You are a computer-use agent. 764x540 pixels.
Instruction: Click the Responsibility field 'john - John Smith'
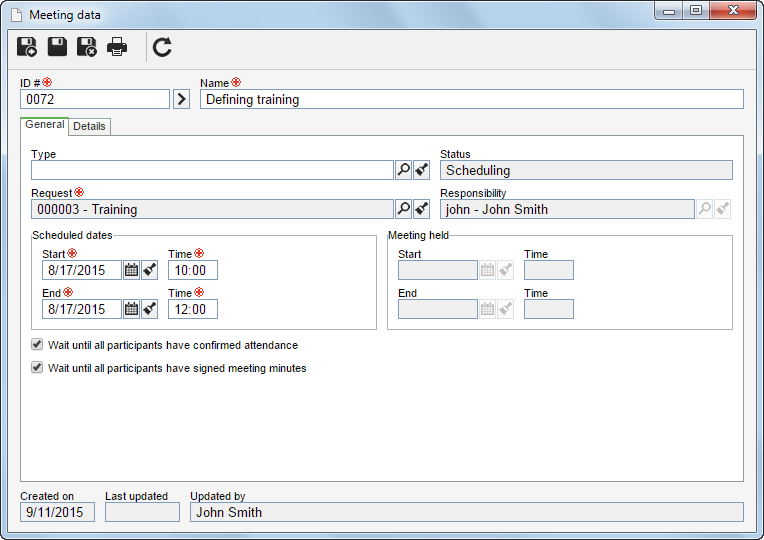(567, 209)
